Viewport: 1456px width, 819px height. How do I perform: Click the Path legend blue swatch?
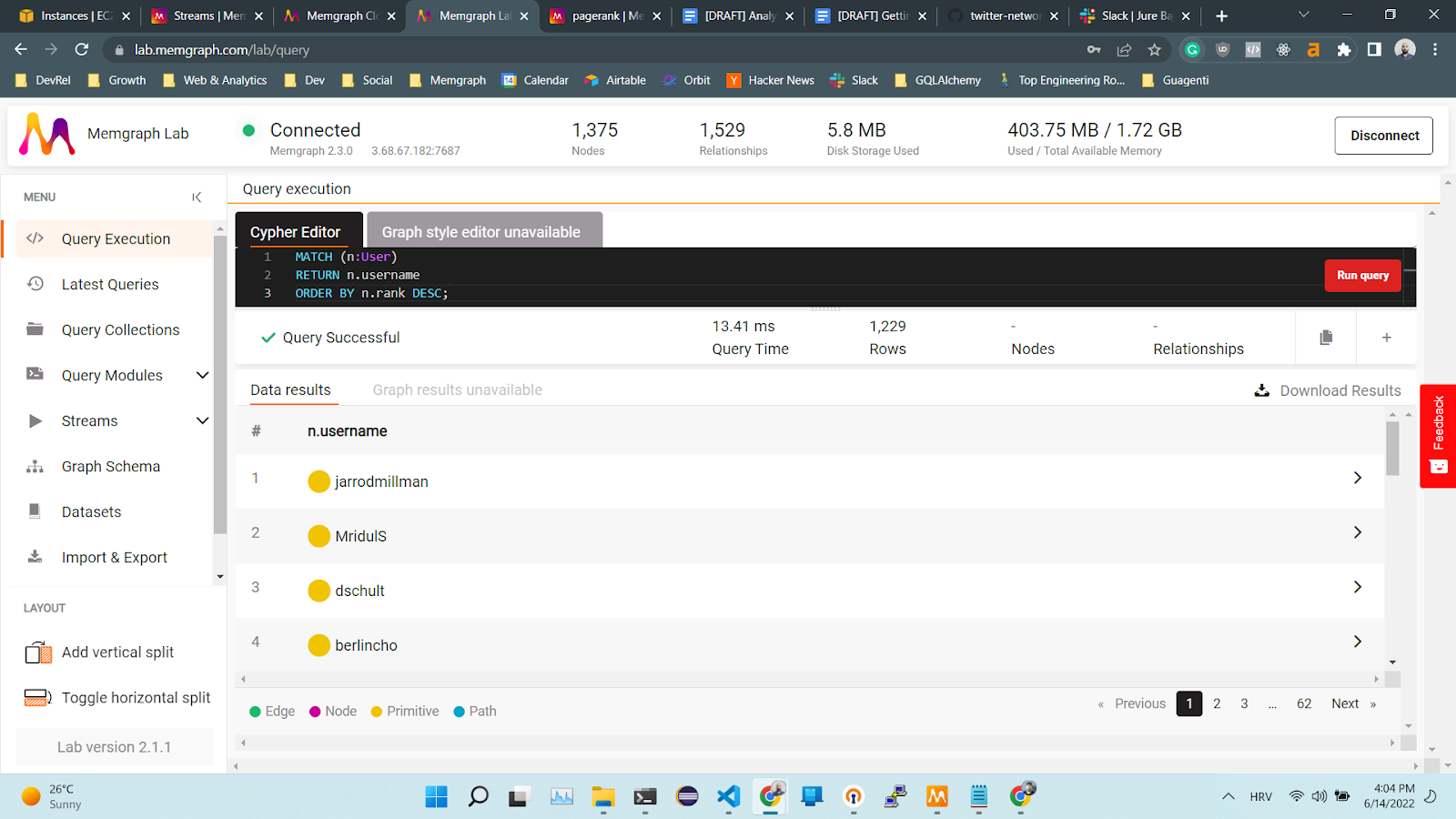point(460,712)
